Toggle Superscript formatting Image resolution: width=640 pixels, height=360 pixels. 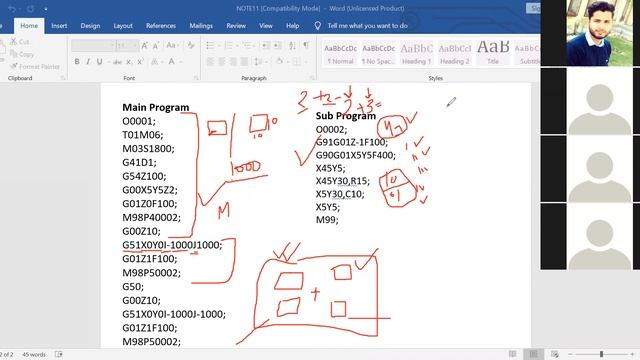(x=140, y=62)
